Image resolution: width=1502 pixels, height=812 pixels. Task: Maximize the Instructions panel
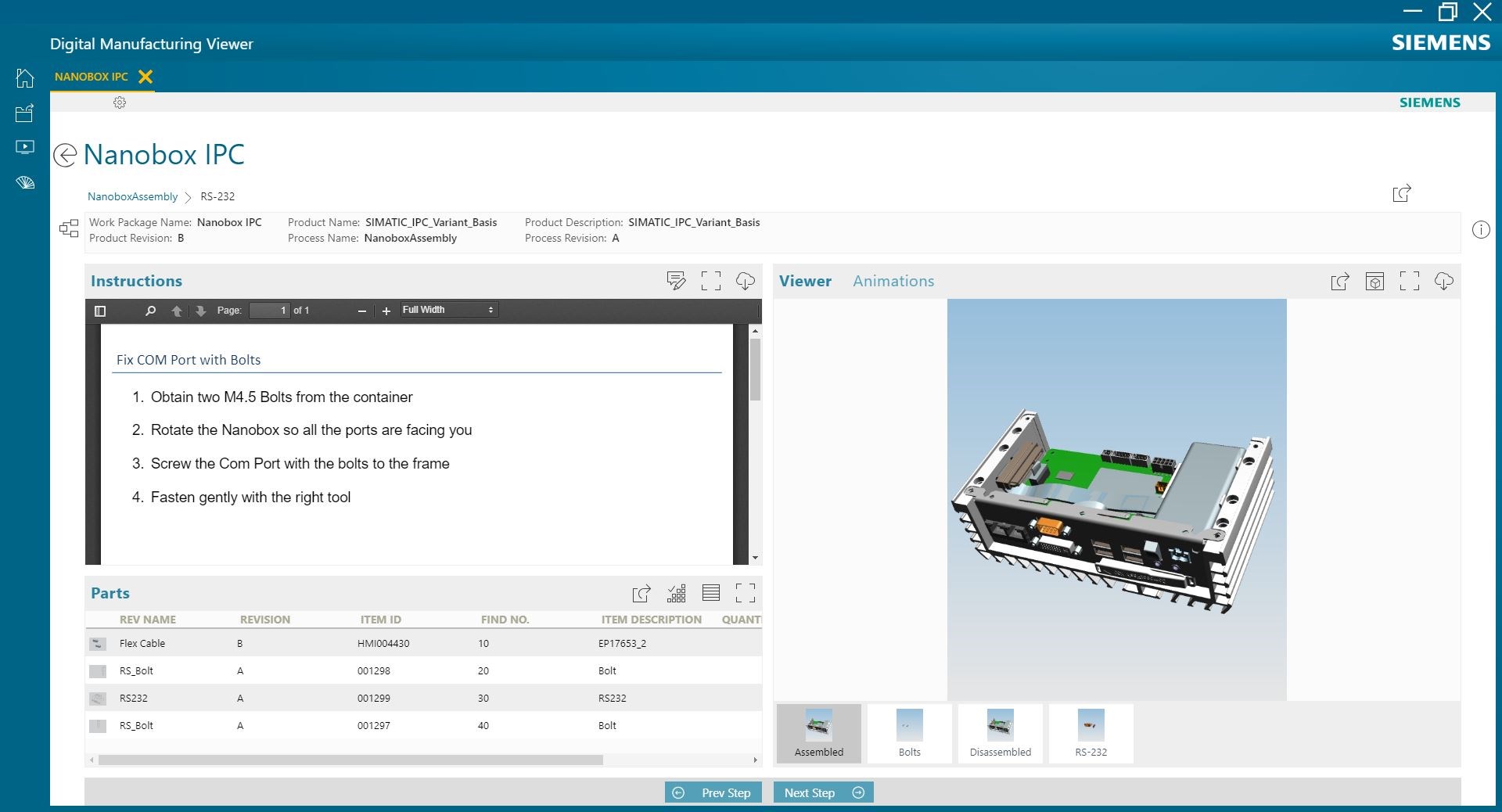[711, 281]
